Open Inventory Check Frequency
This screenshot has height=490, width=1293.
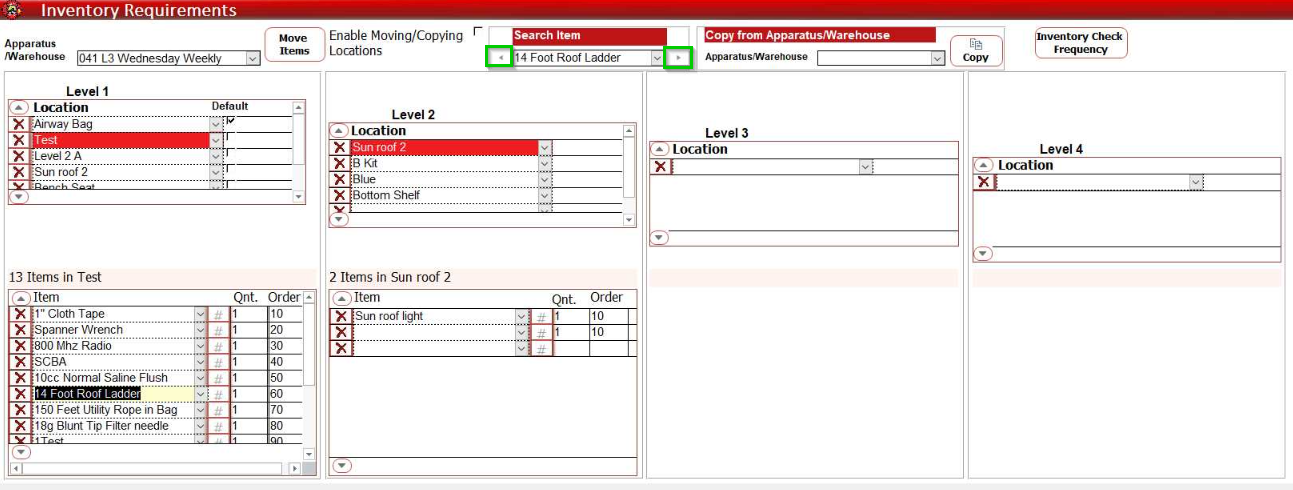tap(1080, 43)
